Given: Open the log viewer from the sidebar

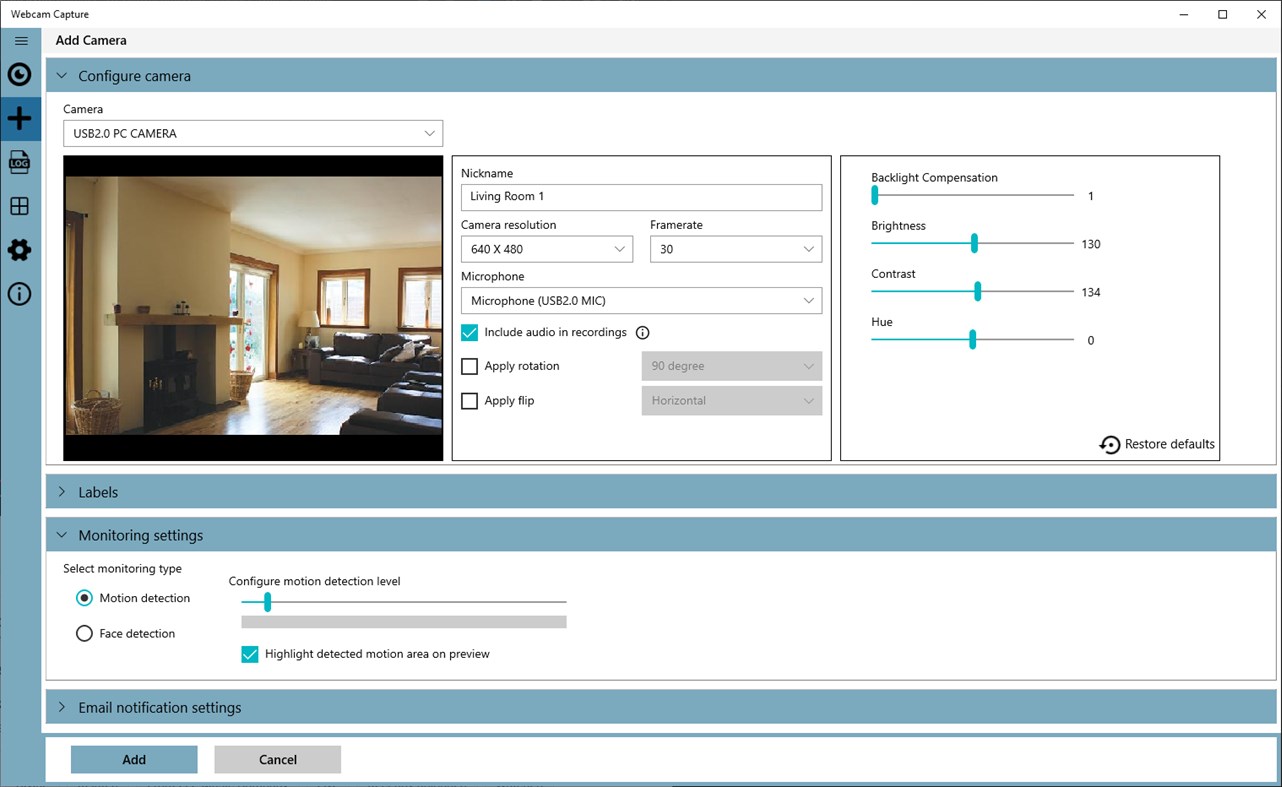Looking at the screenshot, I should [x=21, y=162].
